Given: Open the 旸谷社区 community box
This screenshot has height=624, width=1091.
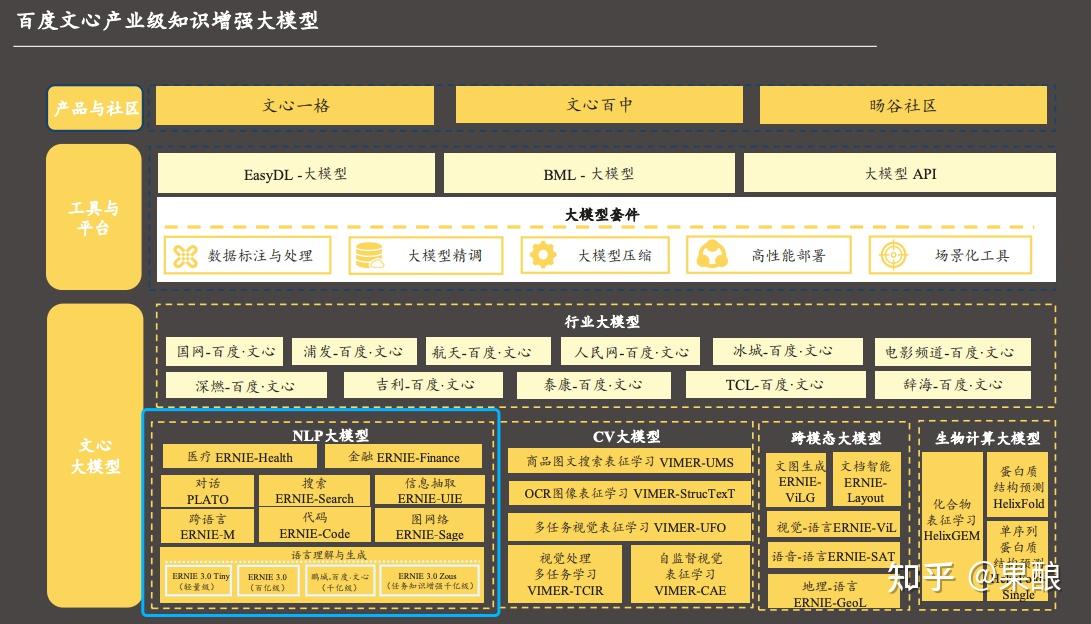Looking at the screenshot, I should click(x=903, y=105).
